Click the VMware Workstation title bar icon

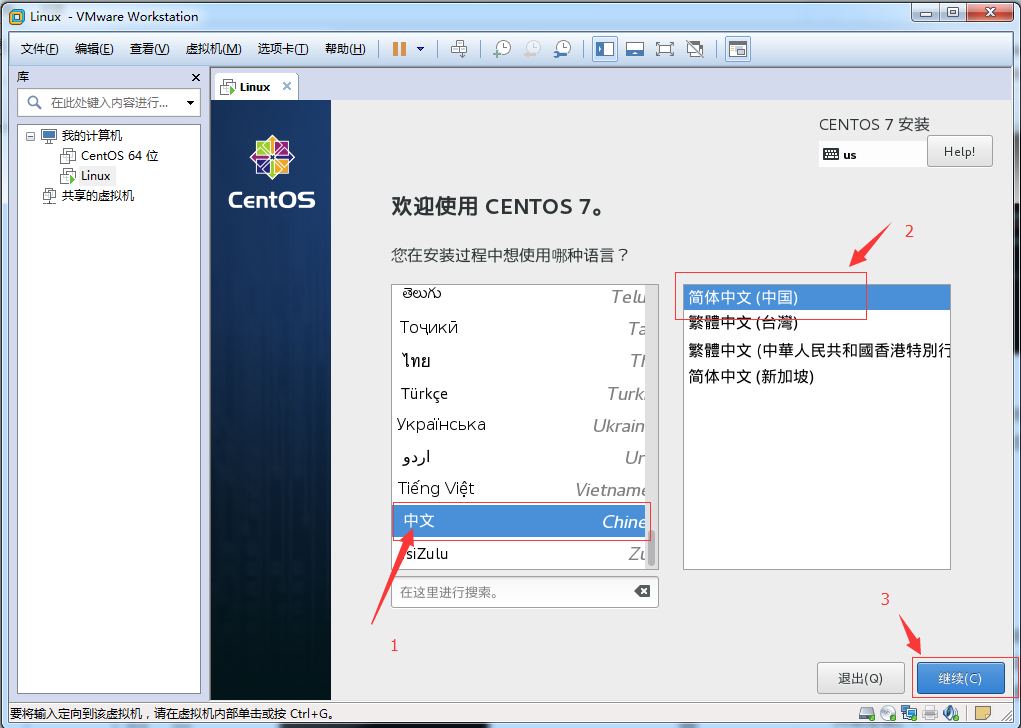[x=17, y=16]
